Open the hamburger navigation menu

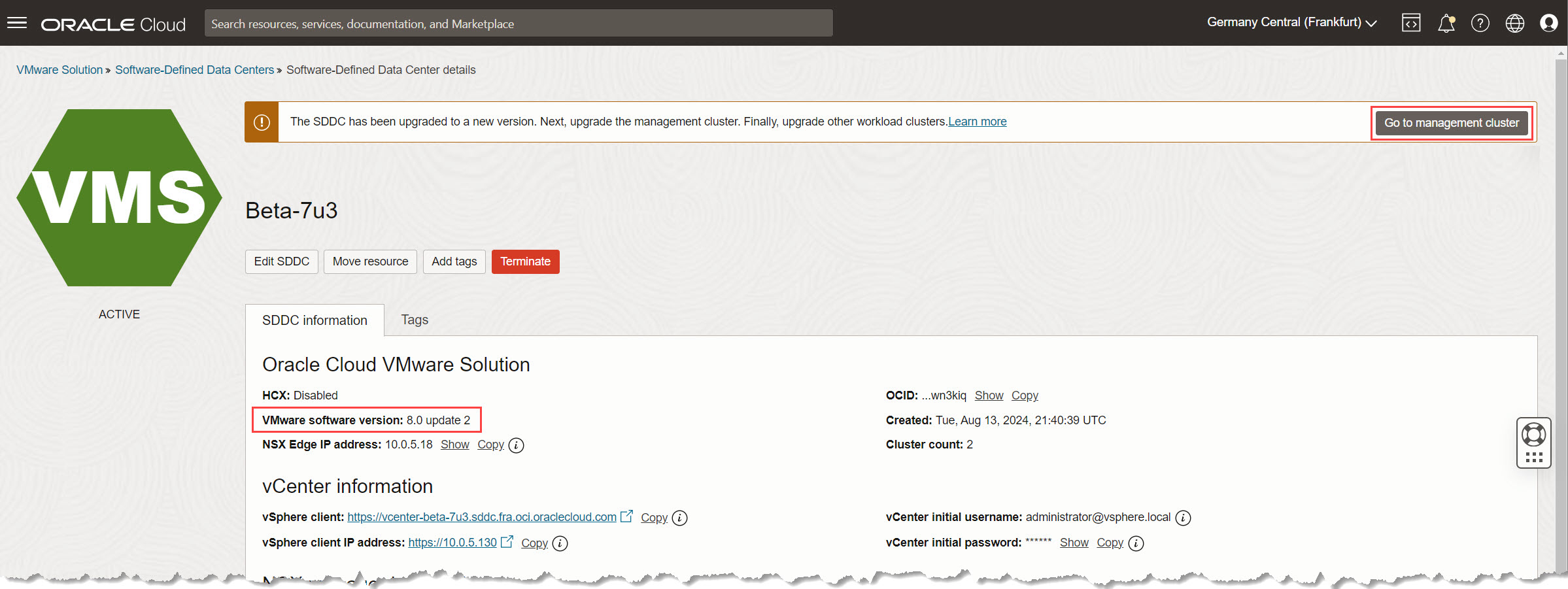coord(17,24)
